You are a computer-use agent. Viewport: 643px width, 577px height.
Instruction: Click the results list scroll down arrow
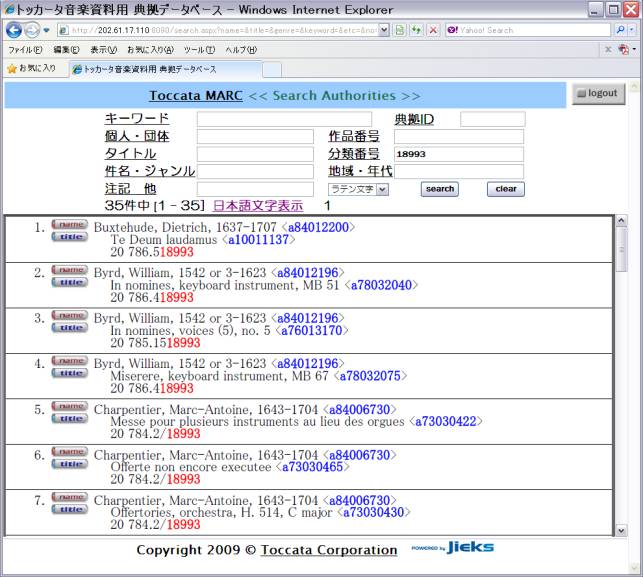621,530
